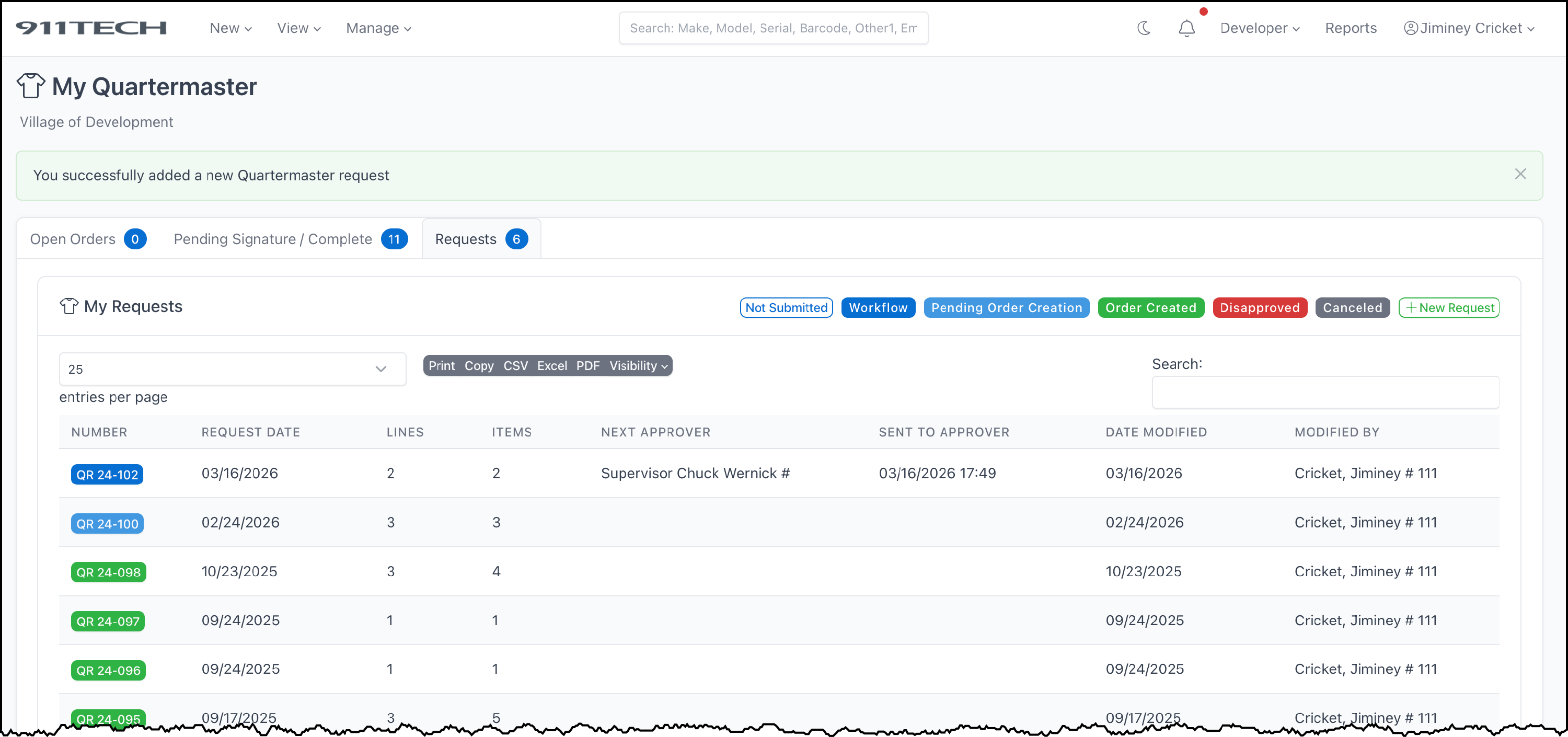Viewport: 1568px width, 737px height.
Task: Open the Manage menu
Action: pos(378,28)
